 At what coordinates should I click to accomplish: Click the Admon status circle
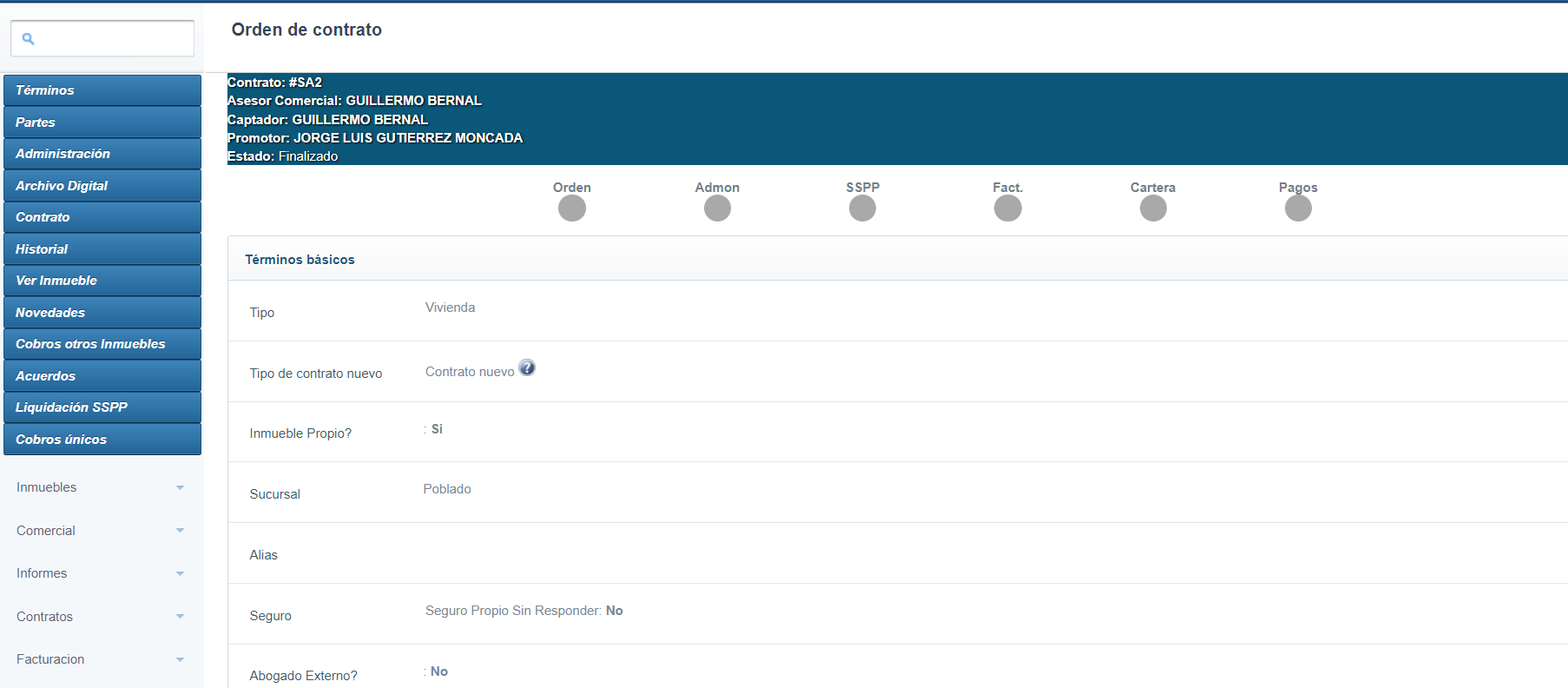717,208
